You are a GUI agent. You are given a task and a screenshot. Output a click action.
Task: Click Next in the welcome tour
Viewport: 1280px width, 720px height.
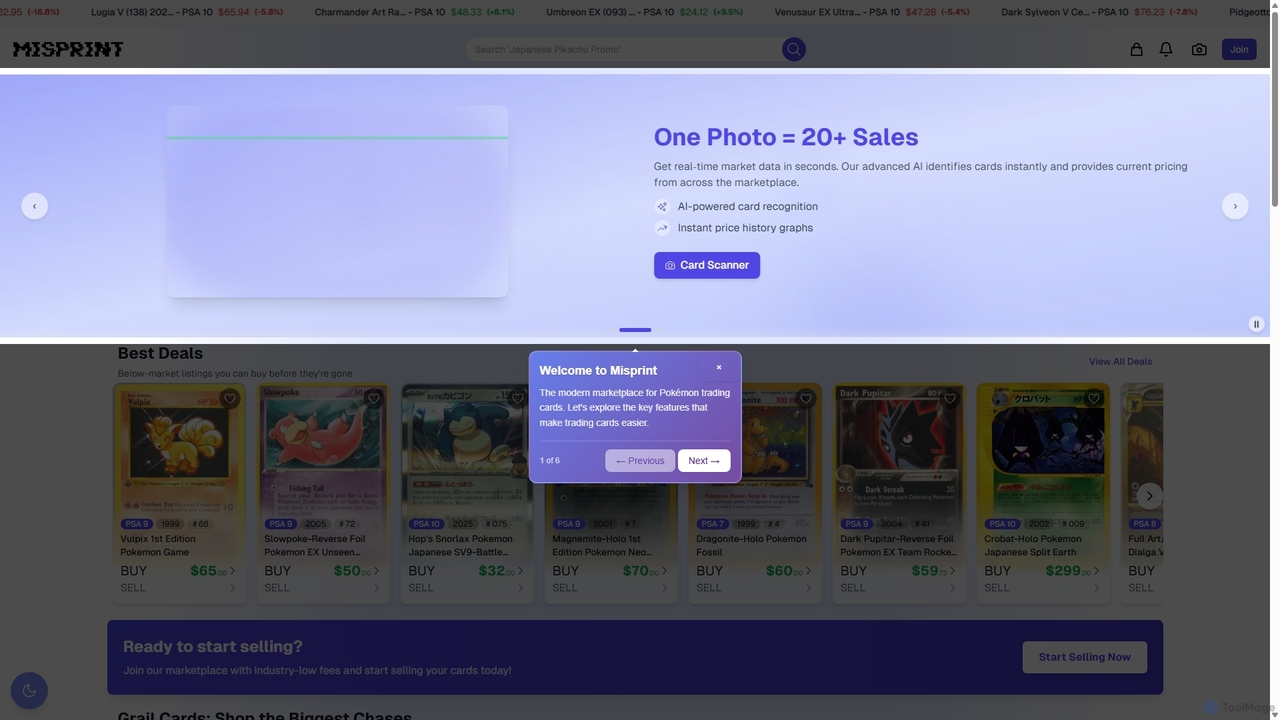pos(704,461)
